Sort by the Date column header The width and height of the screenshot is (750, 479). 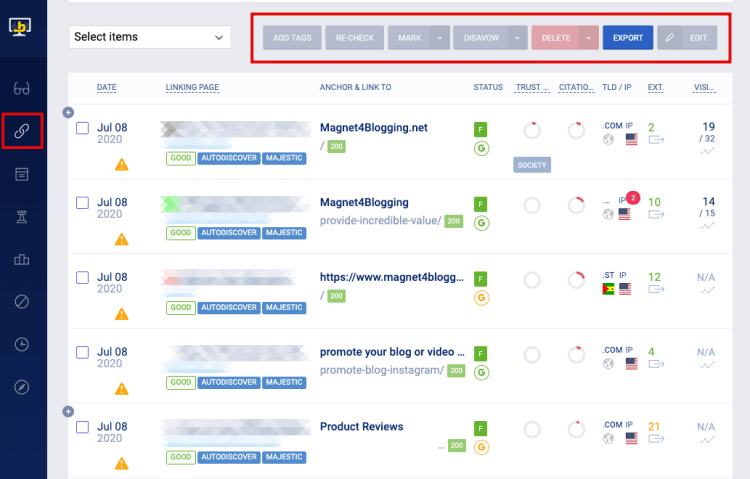[x=106, y=87]
